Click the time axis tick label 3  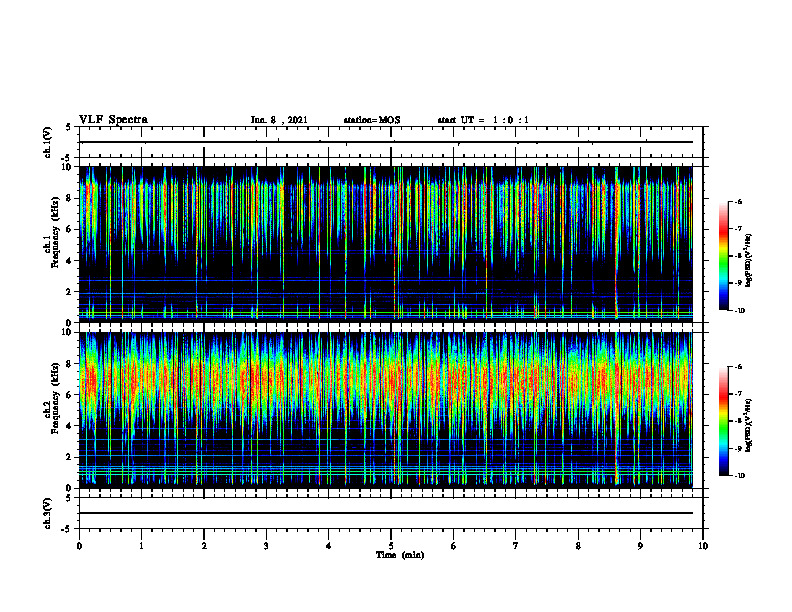266,546
